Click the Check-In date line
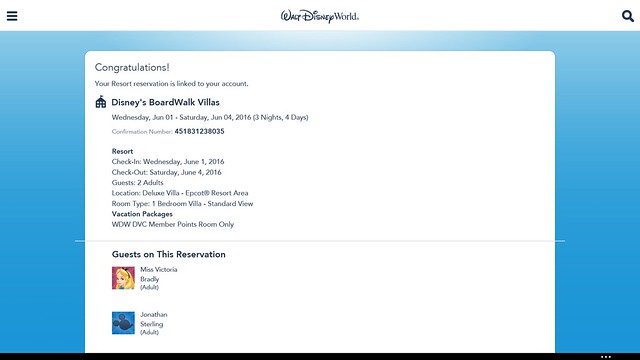This screenshot has height=360, width=640. pos(168,162)
